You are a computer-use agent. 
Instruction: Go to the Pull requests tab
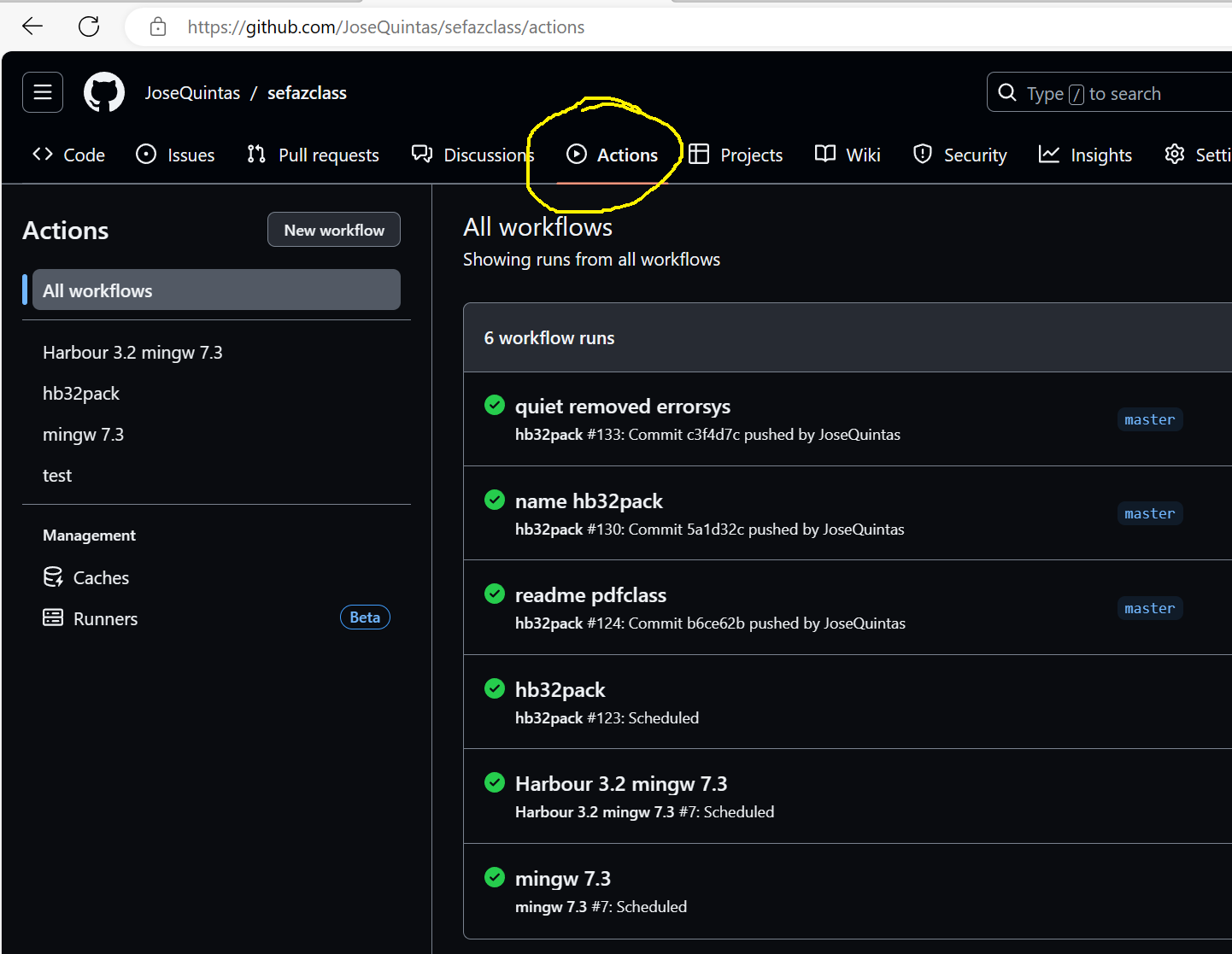click(x=313, y=155)
